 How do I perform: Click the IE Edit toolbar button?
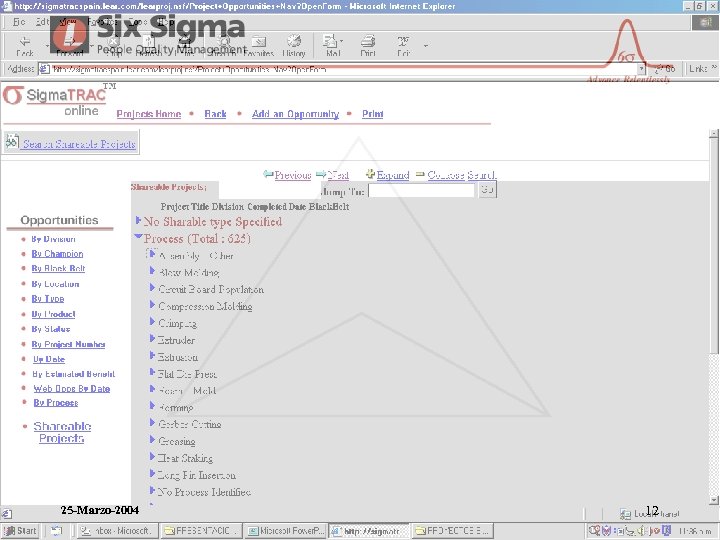(404, 46)
